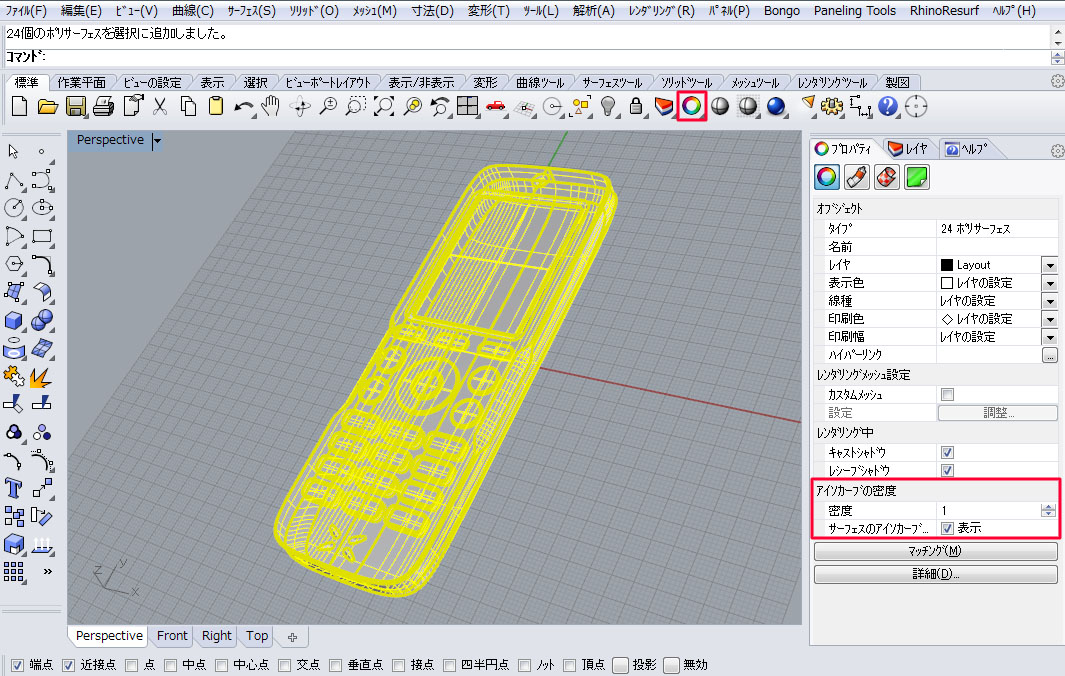The width and height of the screenshot is (1065, 676).
Task: Click the ハイパーリンク ellipsis button
Action: click(1050, 355)
